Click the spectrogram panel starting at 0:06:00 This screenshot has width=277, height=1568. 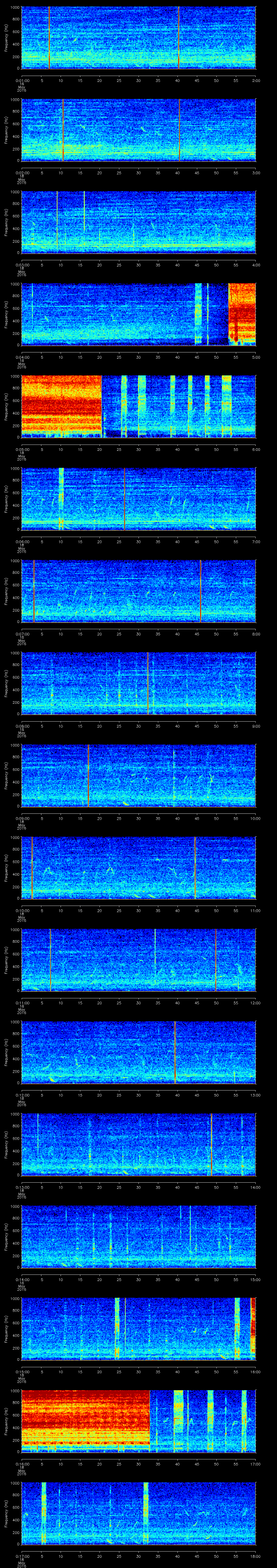pos(139,499)
